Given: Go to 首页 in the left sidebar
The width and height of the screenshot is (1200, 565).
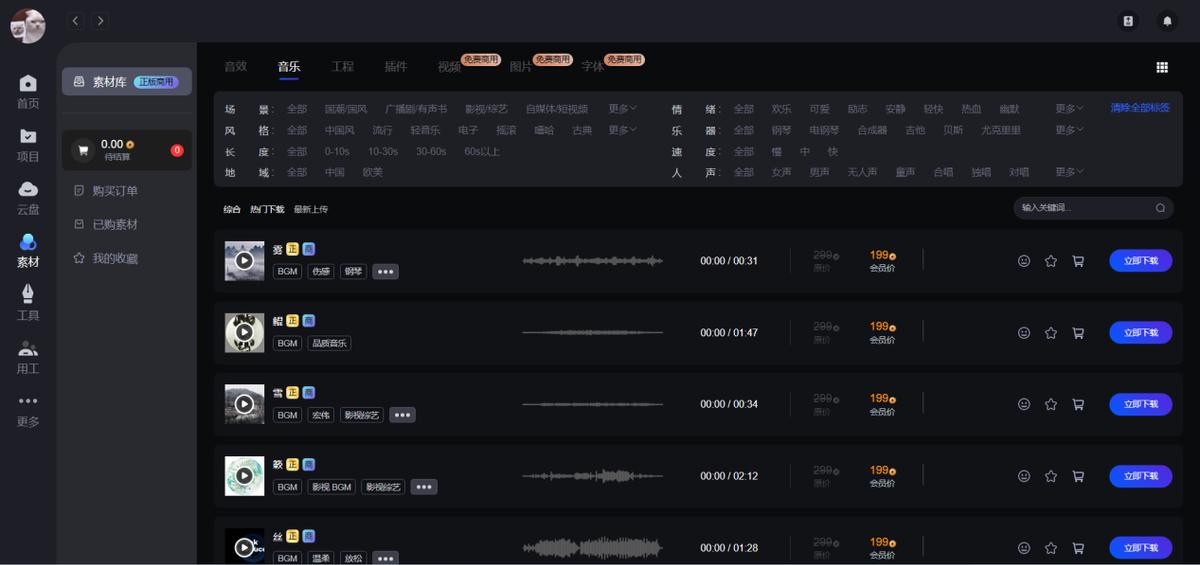Looking at the screenshot, I should pyautogui.click(x=28, y=92).
